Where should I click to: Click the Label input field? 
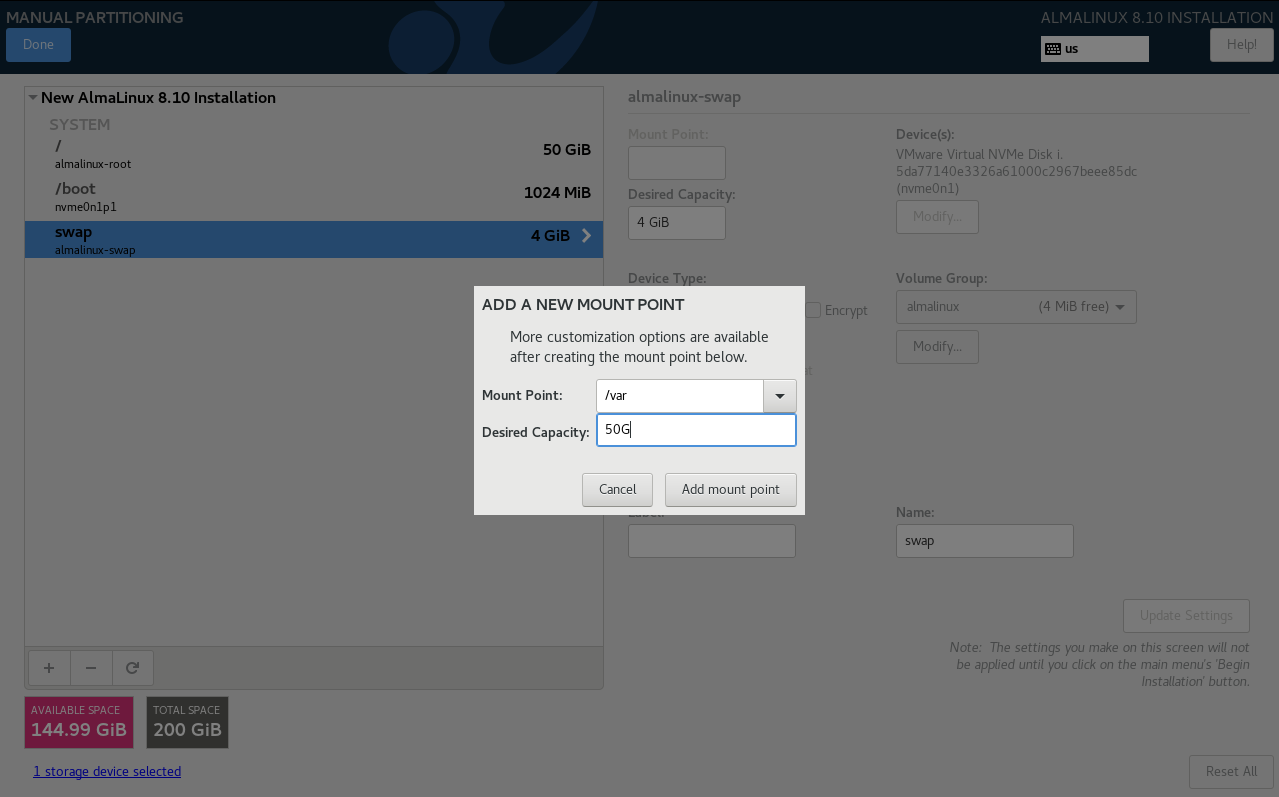click(x=712, y=541)
